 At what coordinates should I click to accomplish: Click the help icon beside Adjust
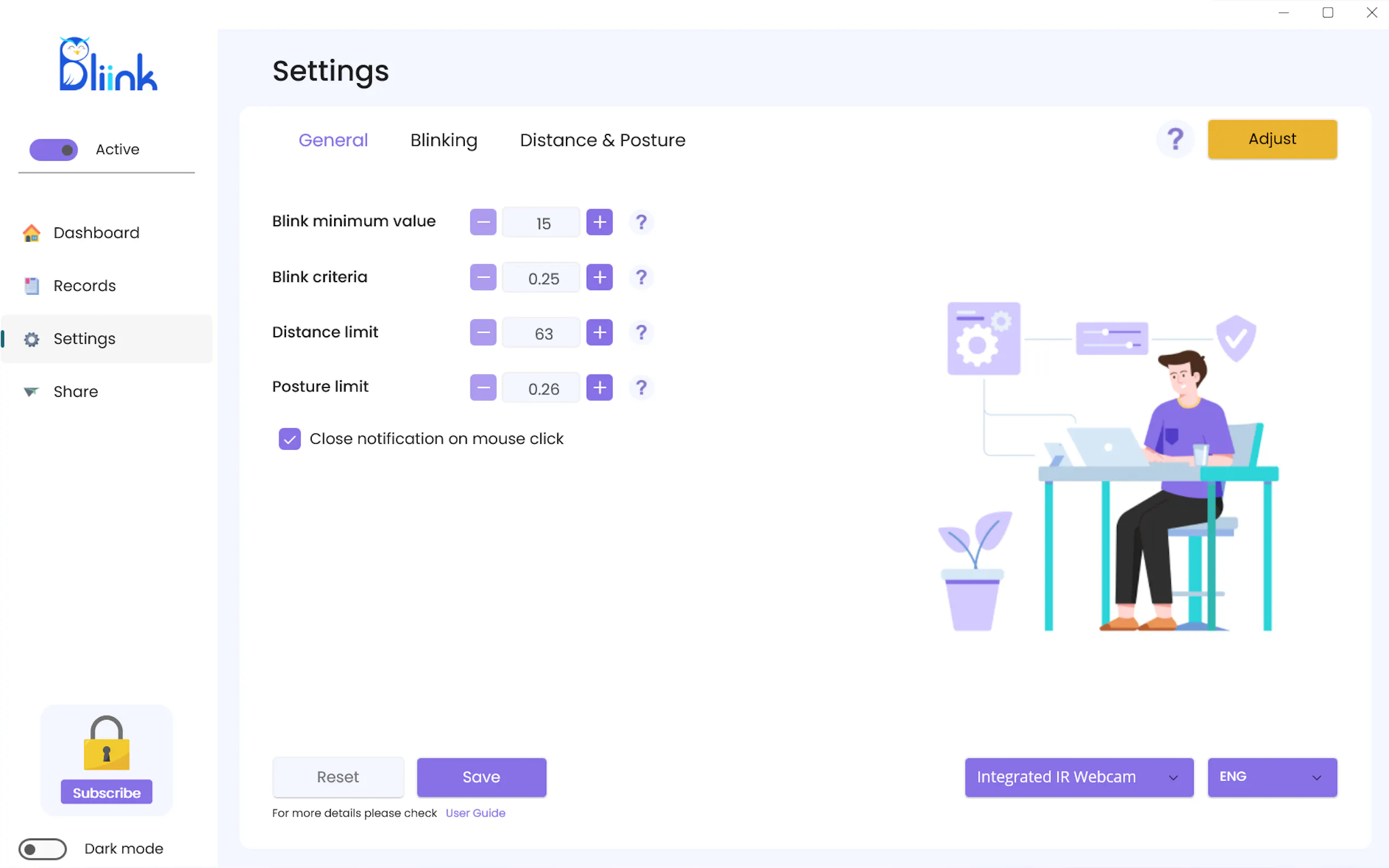pos(1175,139)
